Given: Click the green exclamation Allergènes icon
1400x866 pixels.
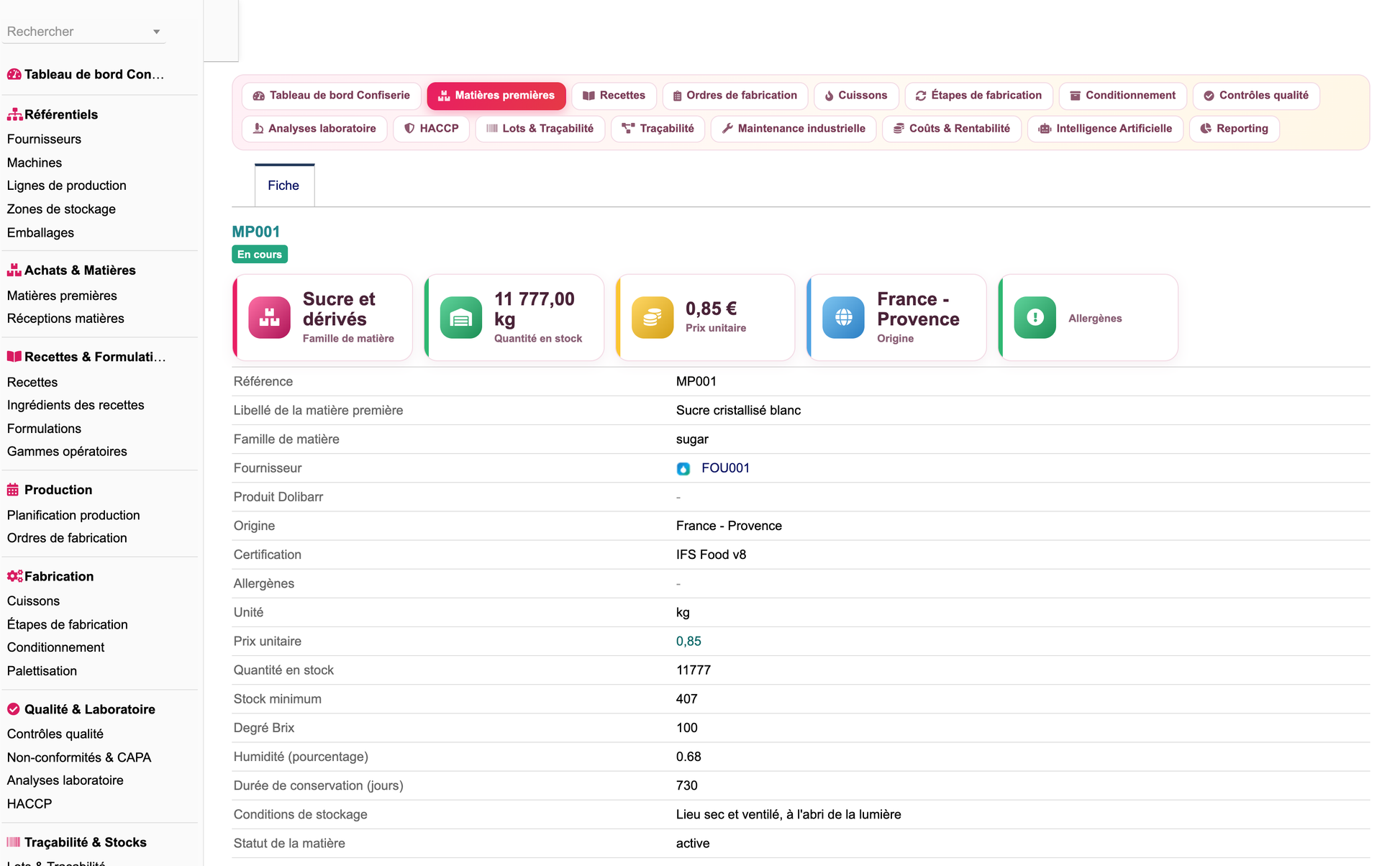Looking at the screenshot, I should tap(1035, 317).
